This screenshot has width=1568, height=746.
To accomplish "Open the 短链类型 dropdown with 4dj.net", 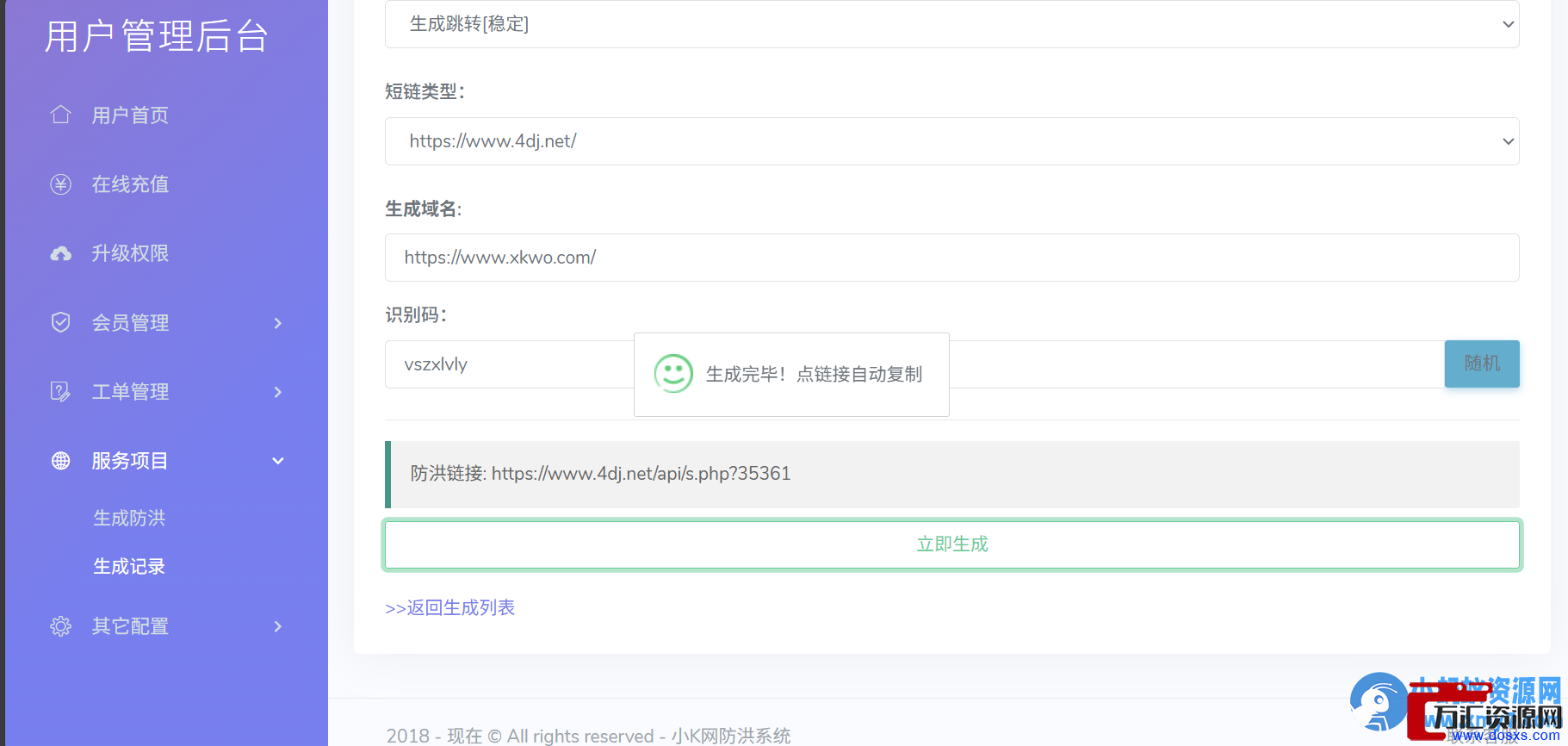I will [951, 141].
